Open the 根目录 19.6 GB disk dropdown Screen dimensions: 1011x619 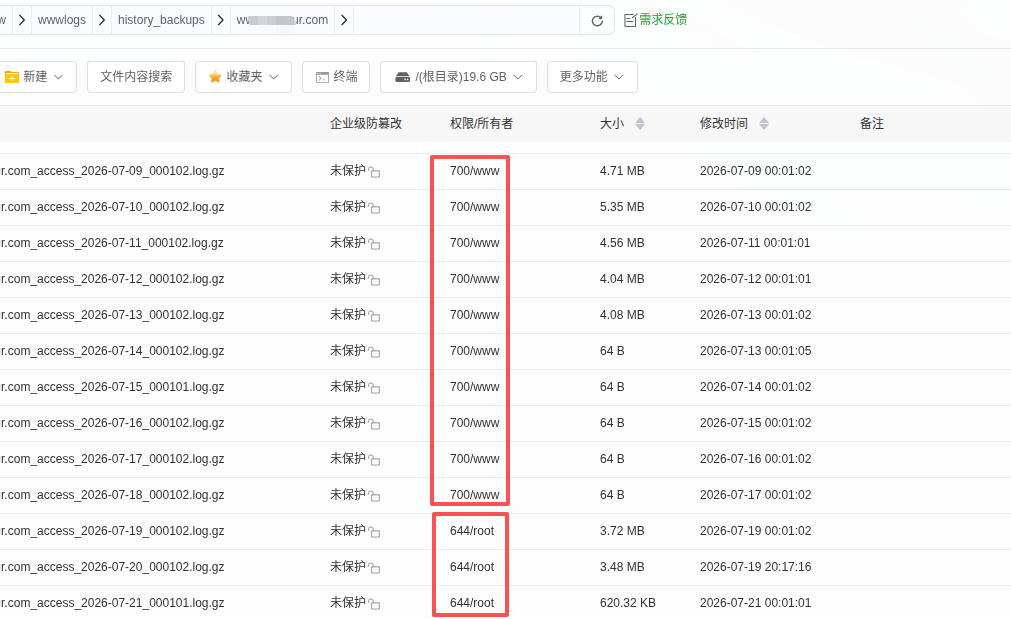tap(458, 77)
